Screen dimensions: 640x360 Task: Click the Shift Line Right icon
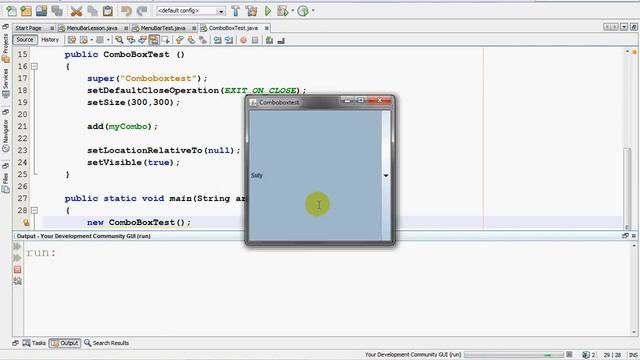(x=229, y=40)
